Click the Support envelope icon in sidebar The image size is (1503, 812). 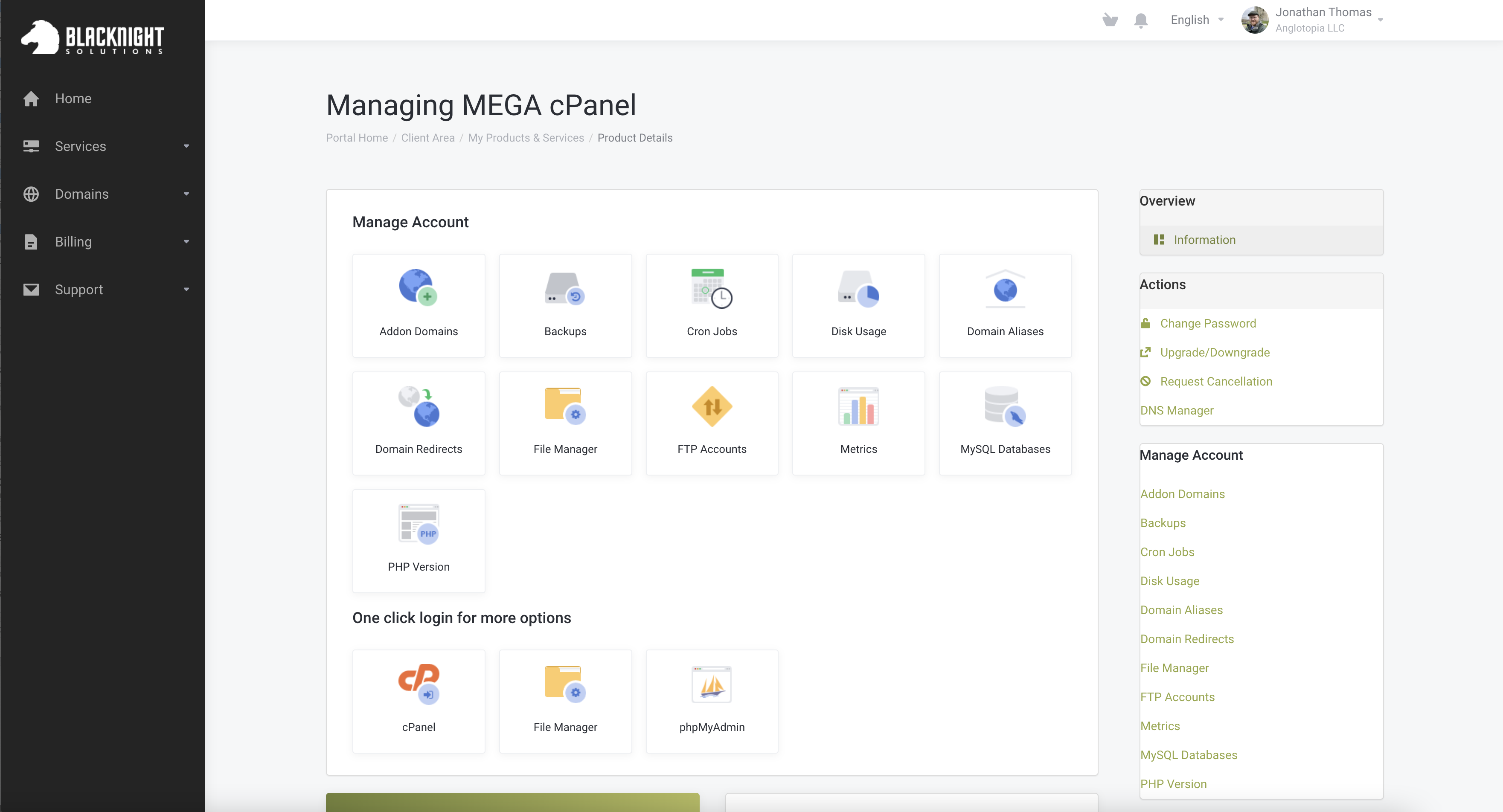pos(31,290)
